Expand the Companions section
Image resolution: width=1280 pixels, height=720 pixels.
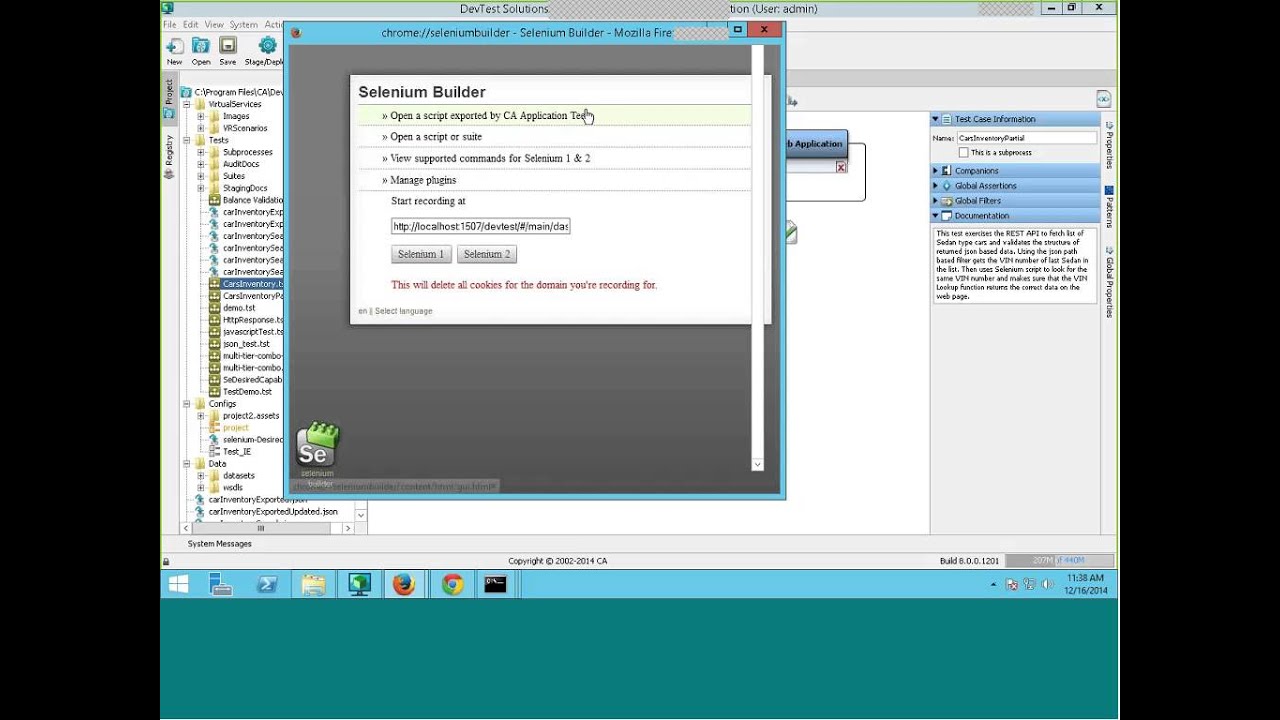936,171
